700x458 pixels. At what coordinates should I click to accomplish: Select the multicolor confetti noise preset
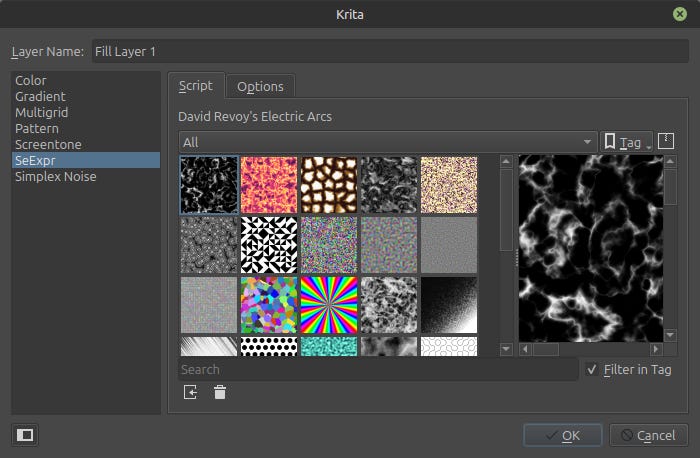coord(329,245)
